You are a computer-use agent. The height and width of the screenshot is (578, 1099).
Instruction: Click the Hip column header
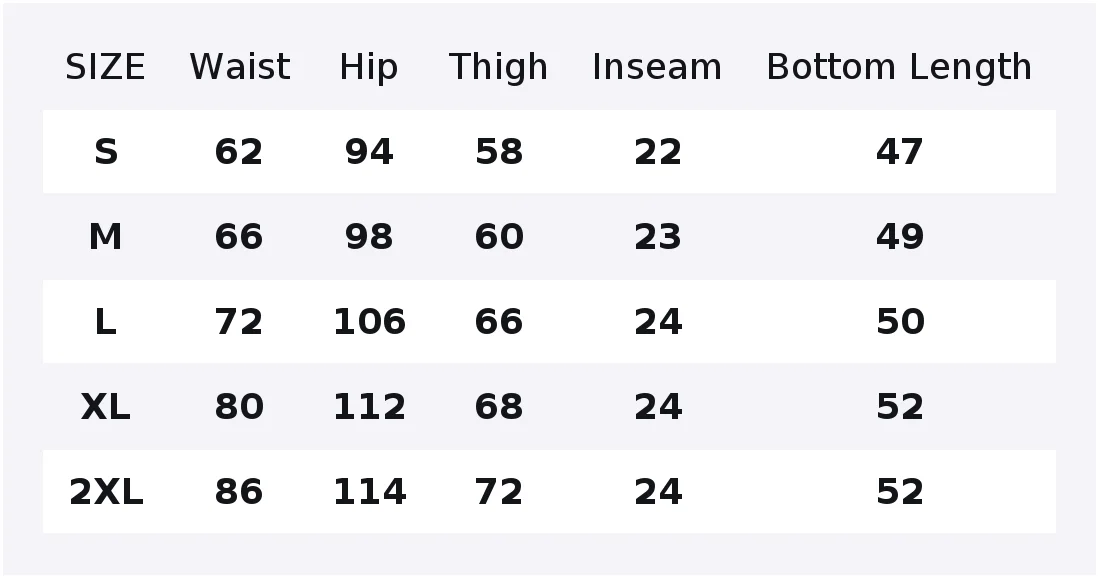369,69
